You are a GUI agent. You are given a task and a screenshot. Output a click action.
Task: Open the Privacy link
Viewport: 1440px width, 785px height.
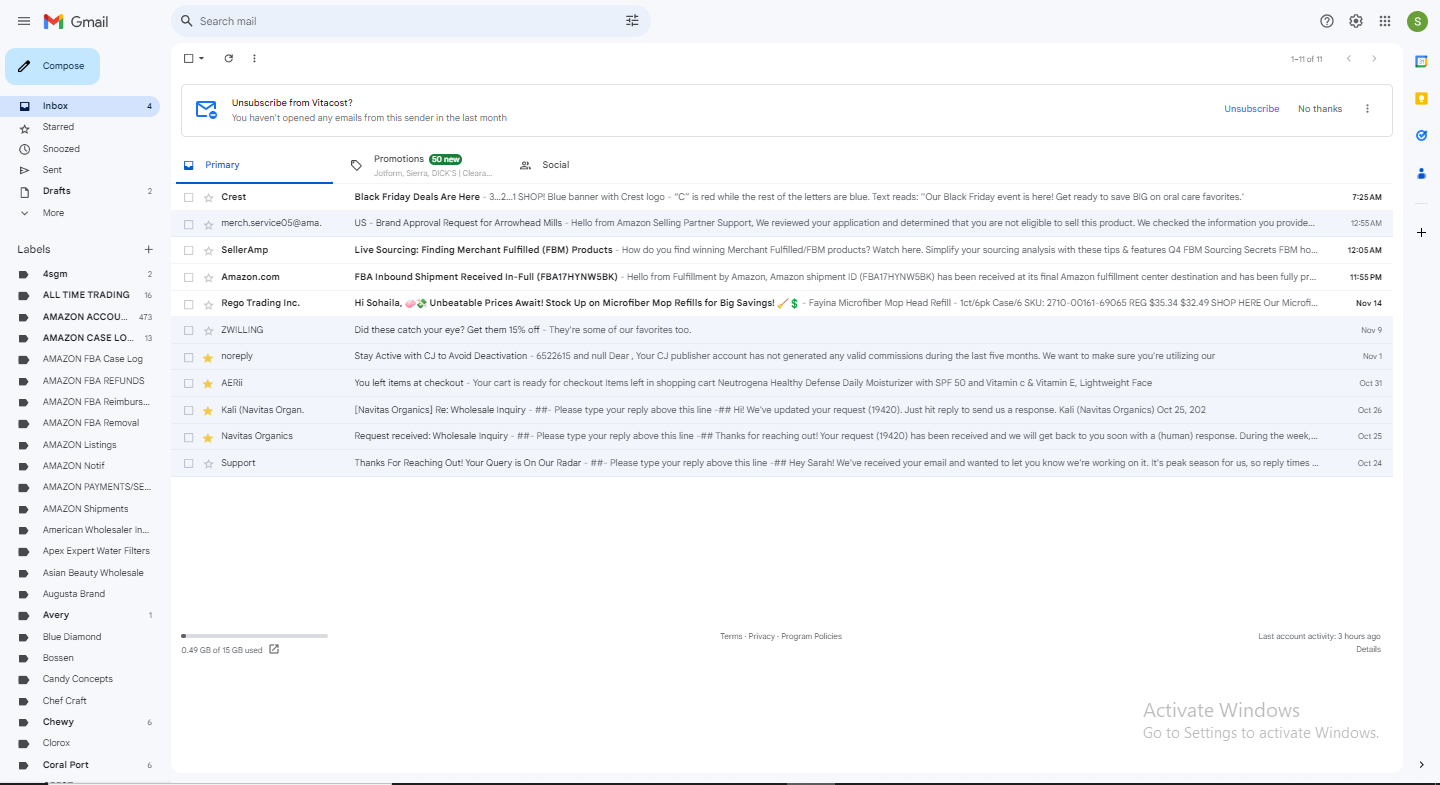762,637
